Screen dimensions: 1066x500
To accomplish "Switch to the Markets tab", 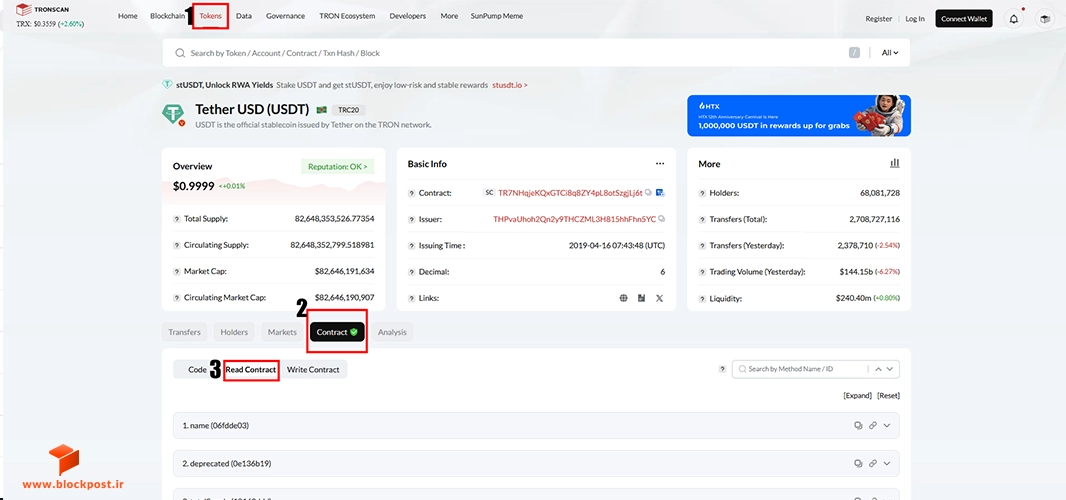I will [x=282, y=332].
